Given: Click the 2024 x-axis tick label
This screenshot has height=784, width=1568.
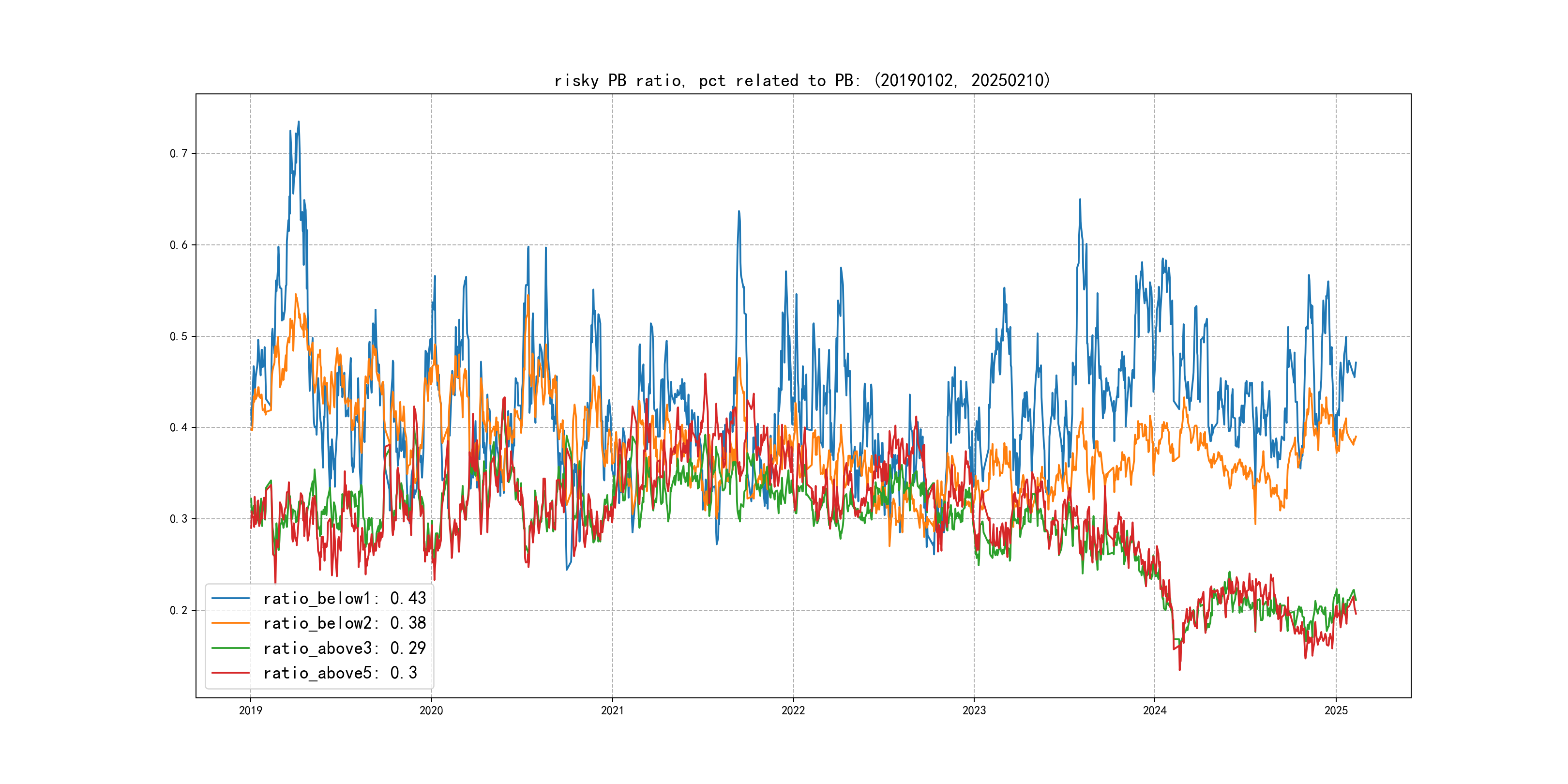Looking at the screenshot, I should [1155, 710].
